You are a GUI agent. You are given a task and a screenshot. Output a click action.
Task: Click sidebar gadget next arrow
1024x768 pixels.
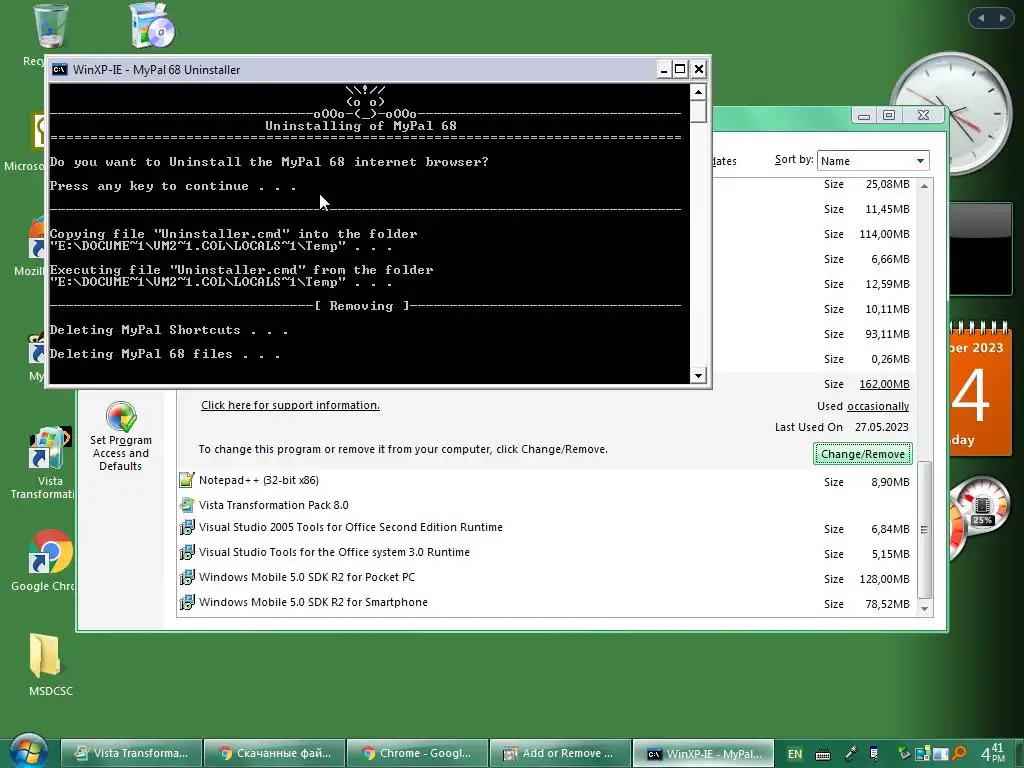pyautogui.click(x=1002, y=18)
